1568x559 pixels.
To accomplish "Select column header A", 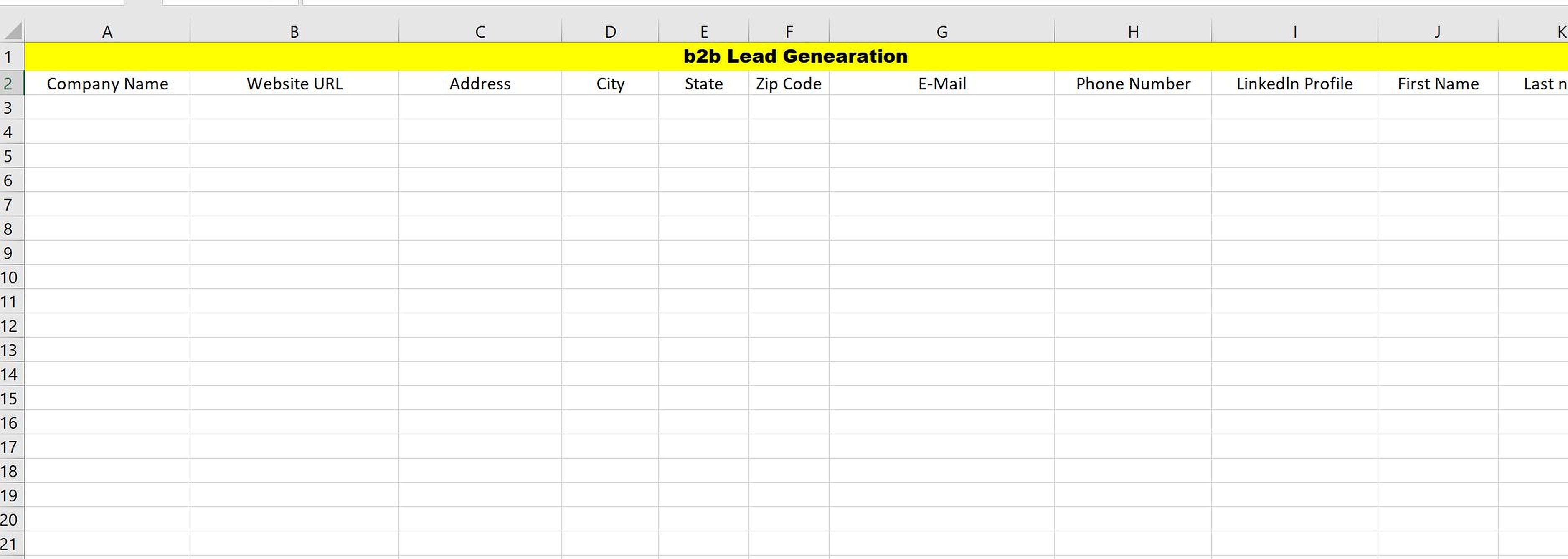I will click(x=107, y=30).
